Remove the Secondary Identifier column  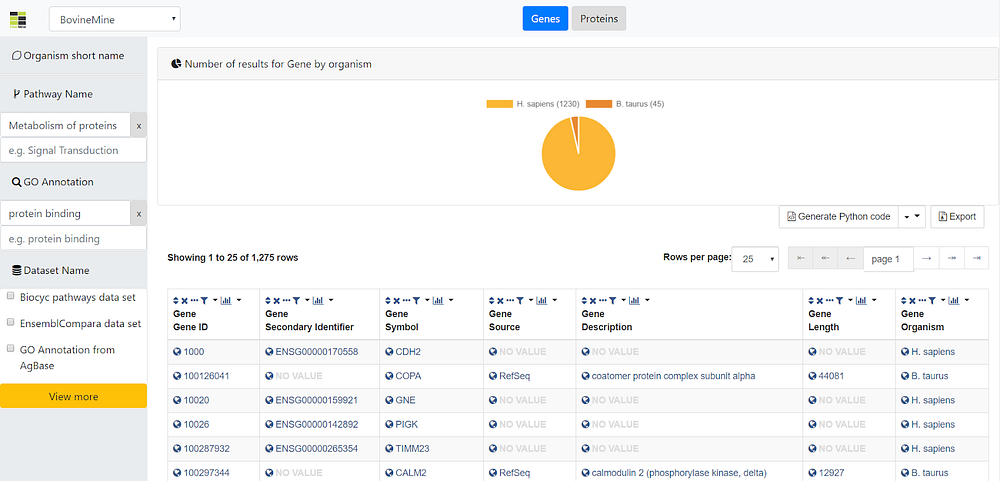277,300
